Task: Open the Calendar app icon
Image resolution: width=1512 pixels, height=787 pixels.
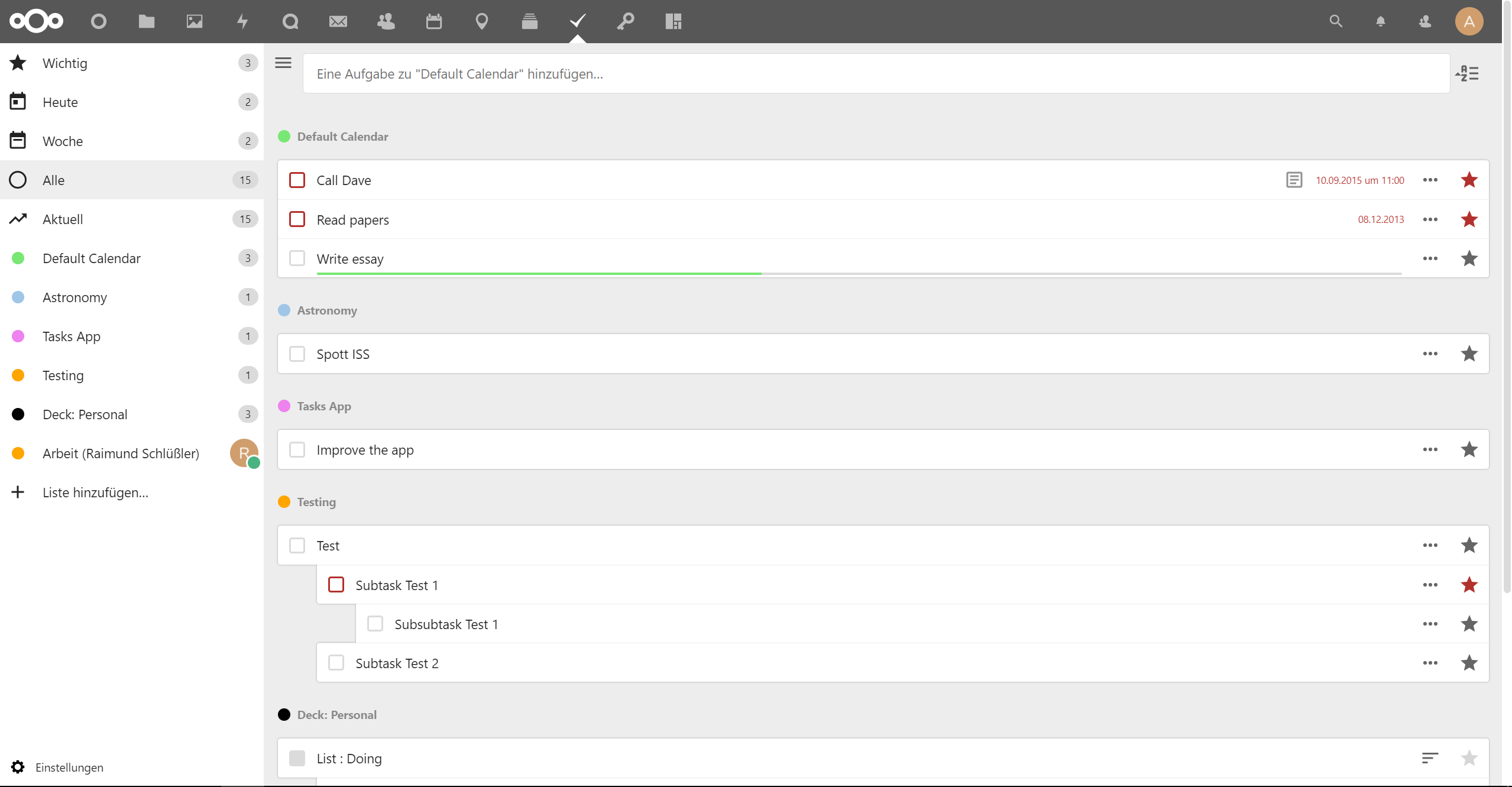Action: [433, 21]
